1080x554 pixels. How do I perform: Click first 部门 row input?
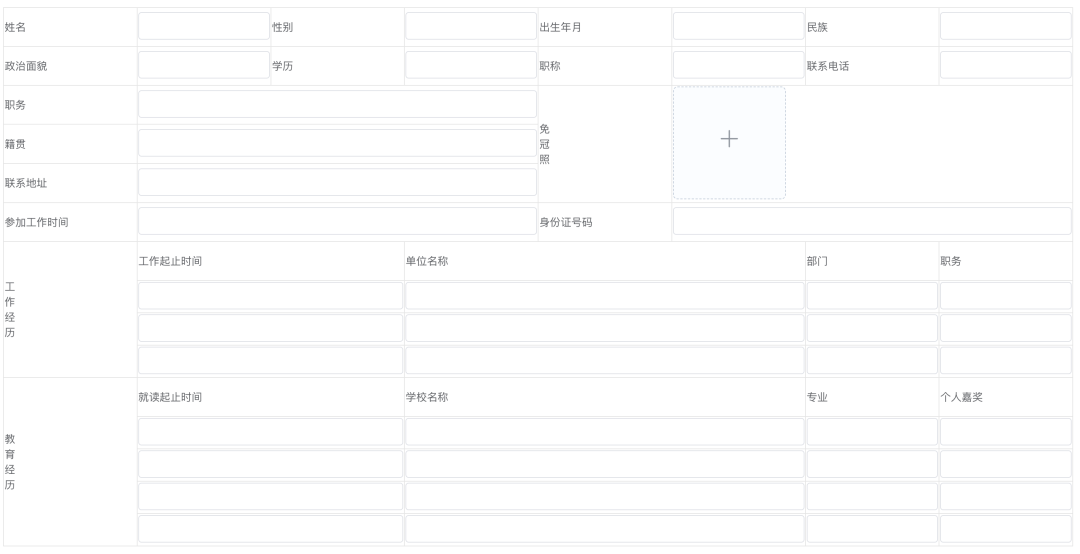[x=871, y=296]
